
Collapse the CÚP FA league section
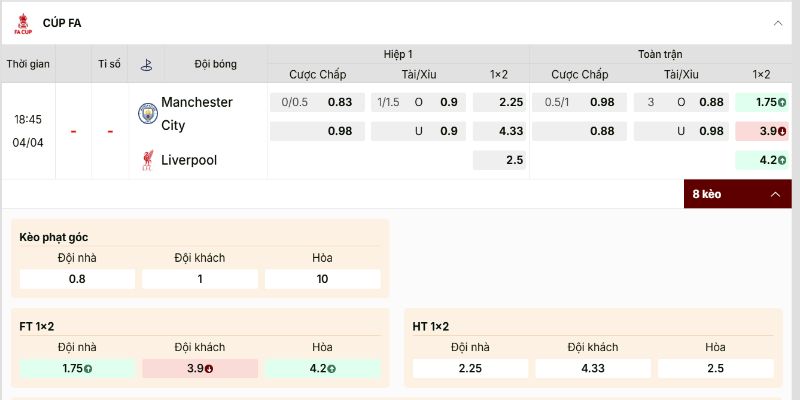pos(778,23)
